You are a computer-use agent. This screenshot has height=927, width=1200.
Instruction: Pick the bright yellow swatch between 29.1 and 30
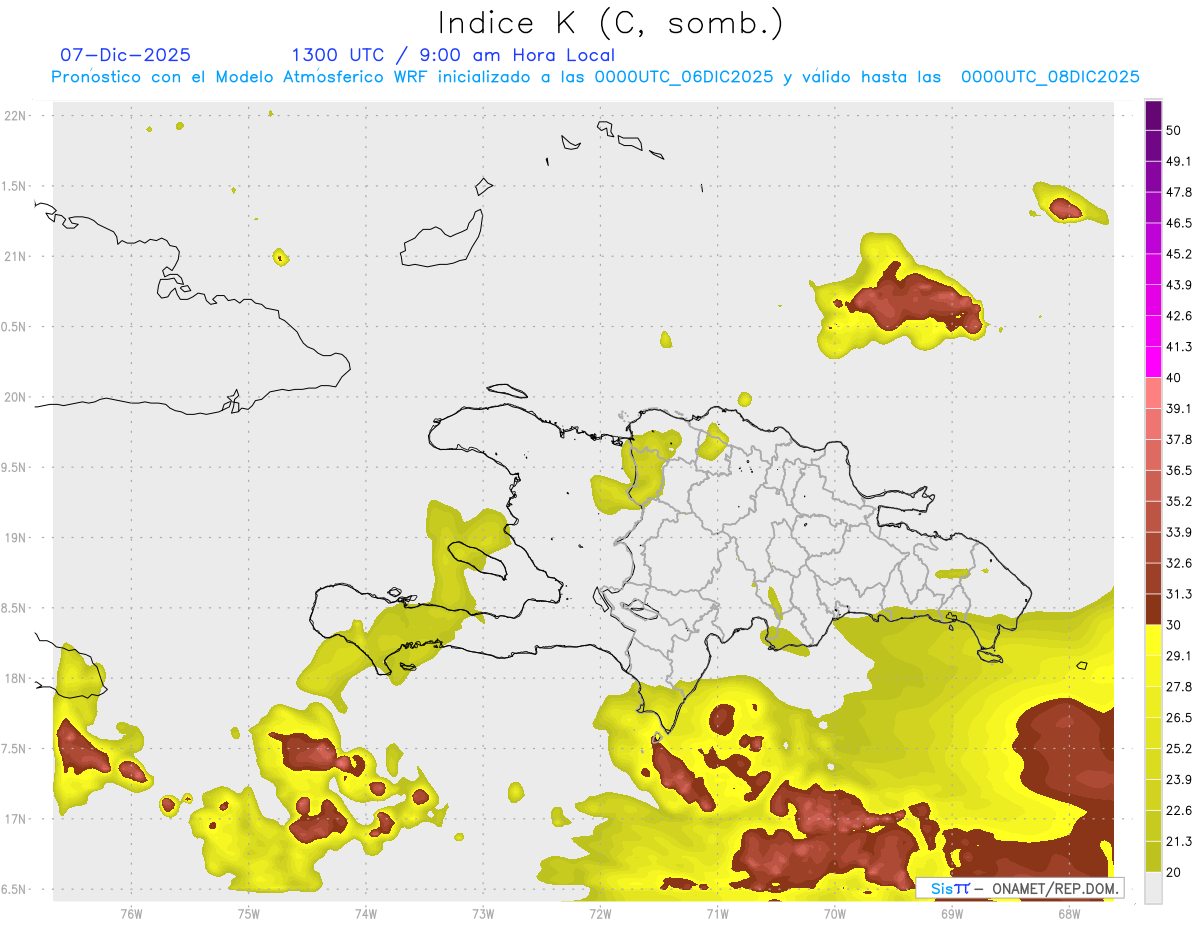[1153, 641]
